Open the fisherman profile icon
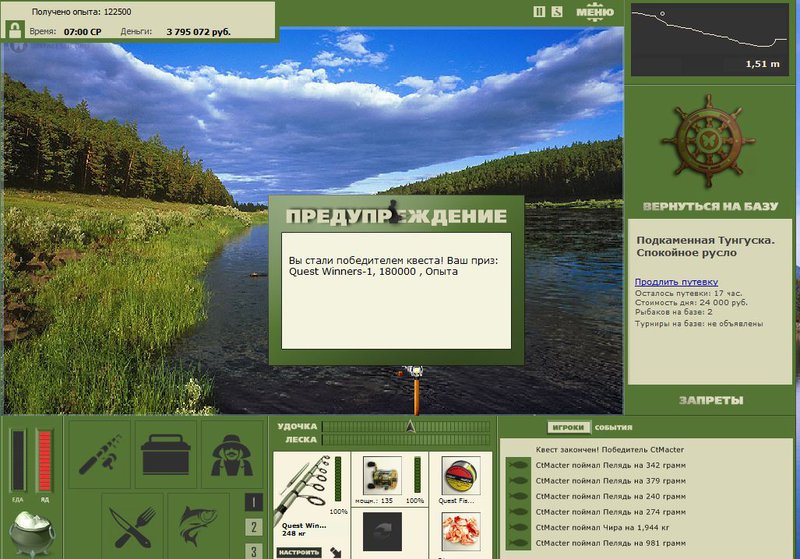The height and width of the screenshot is (559, 800). point(232,454)
